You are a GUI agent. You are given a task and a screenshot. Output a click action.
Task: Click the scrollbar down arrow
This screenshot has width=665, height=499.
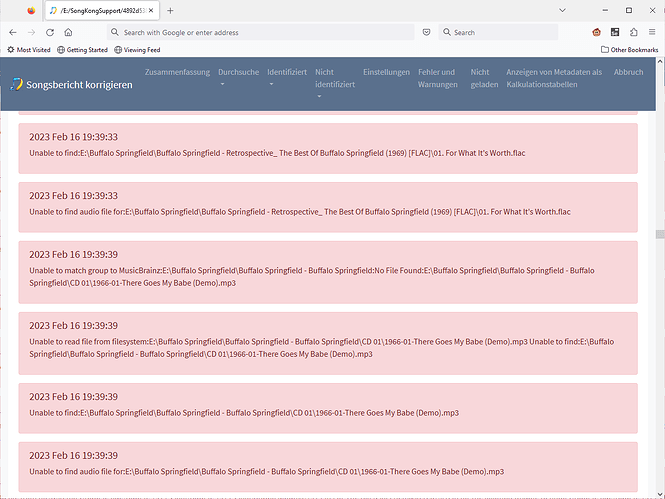pos(660,494)
